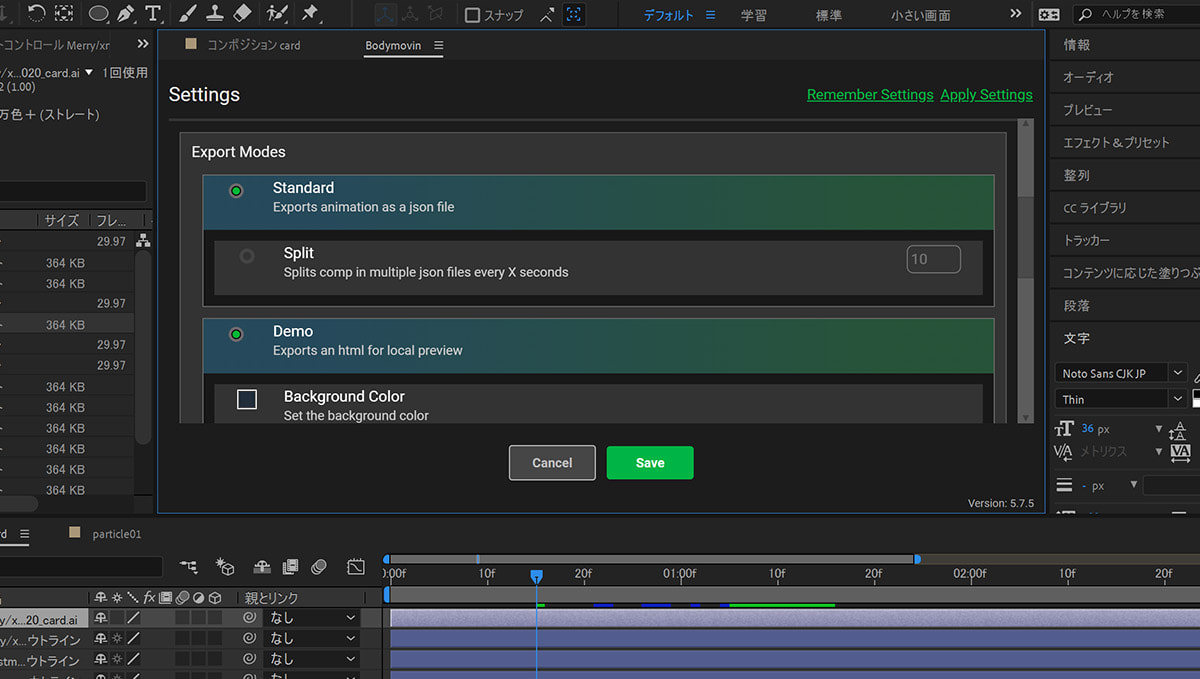The image size is (1200, 679).
Task: Click the green Save button
Action: 650,463
